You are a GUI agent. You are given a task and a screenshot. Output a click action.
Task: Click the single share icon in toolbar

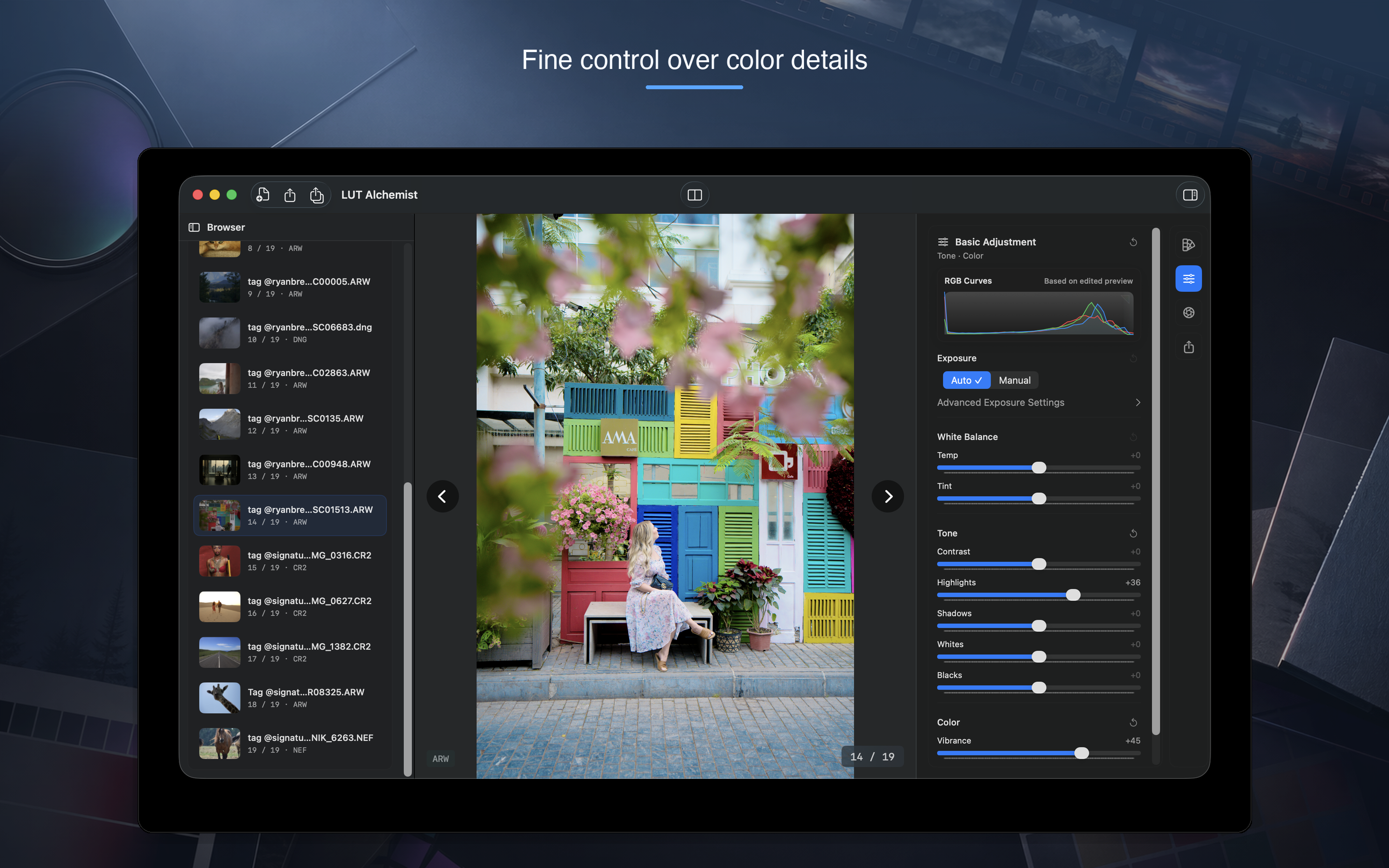pos(290,195)
